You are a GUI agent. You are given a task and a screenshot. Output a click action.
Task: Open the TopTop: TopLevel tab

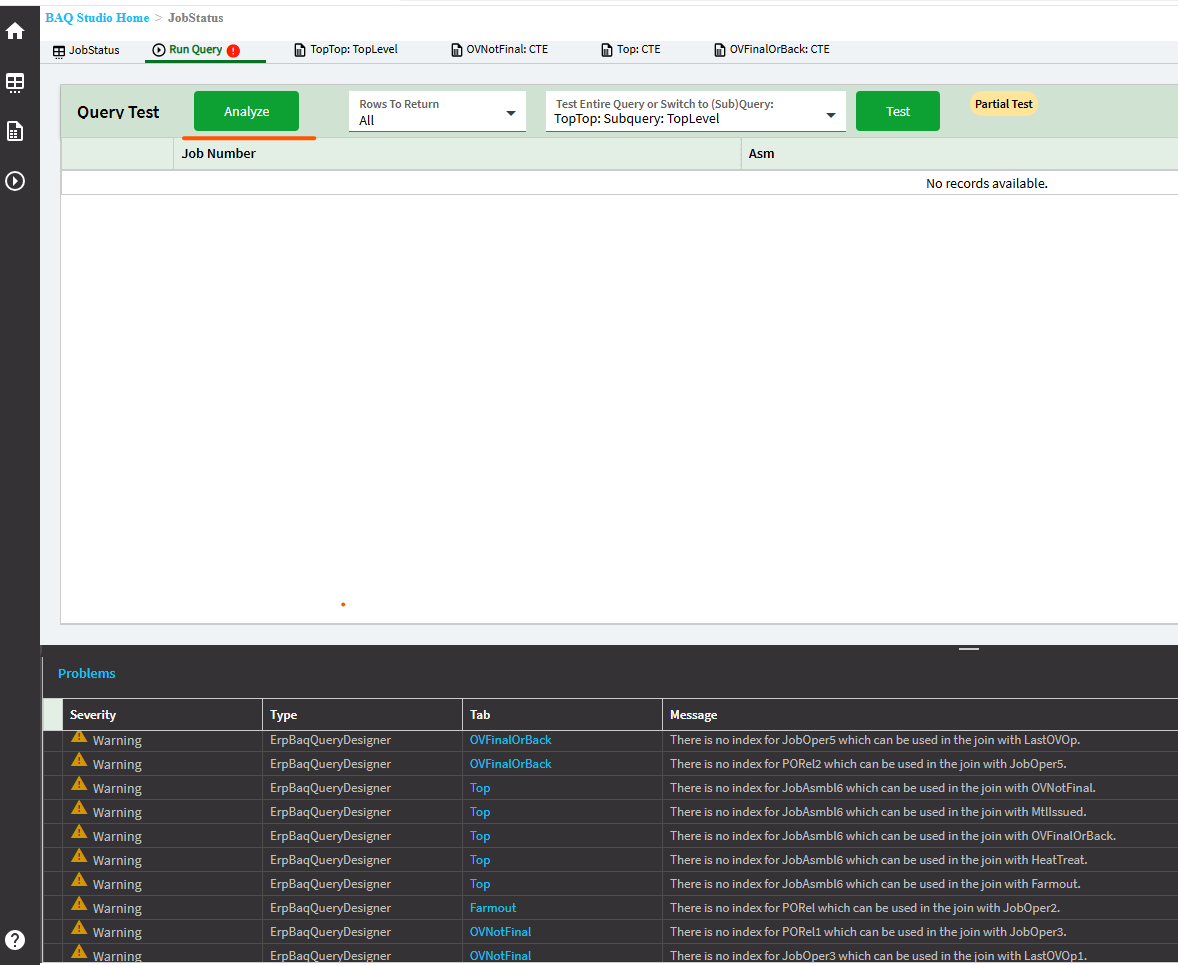346,50
